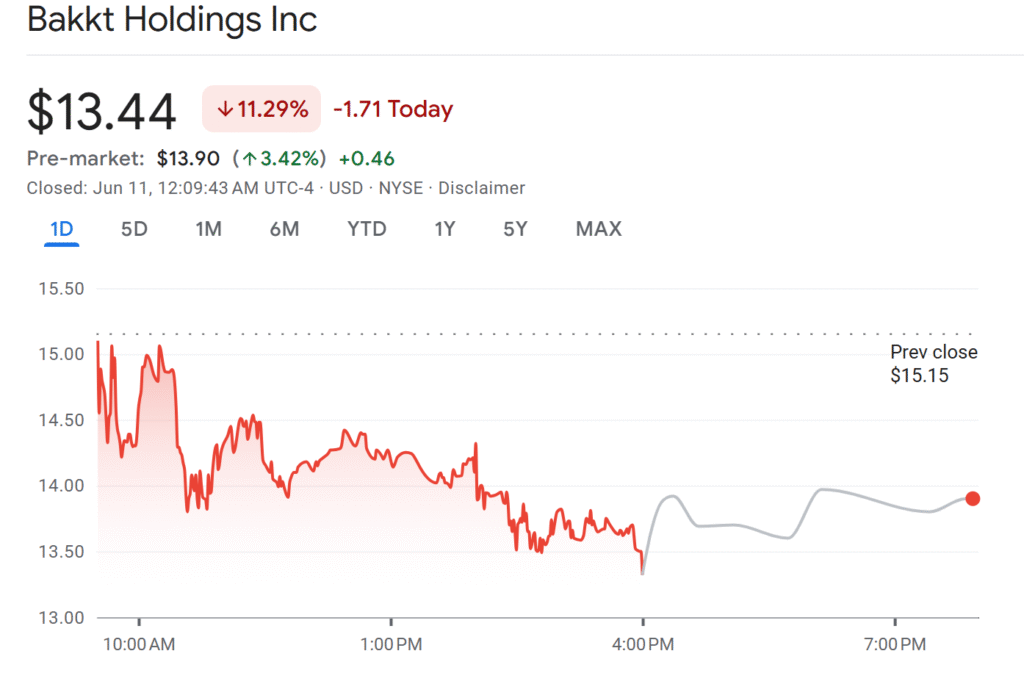This screenshot has width=1024, height=673.
Task: Open the Disclaimer link
Action: pos(481,188)
